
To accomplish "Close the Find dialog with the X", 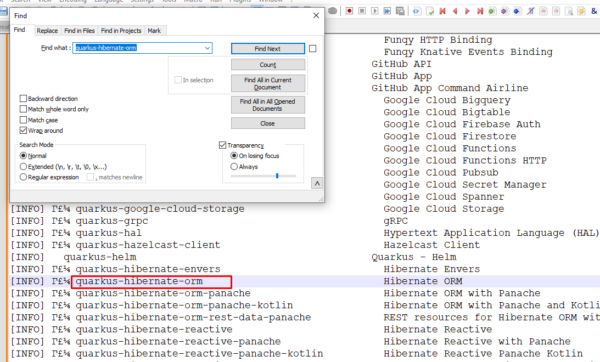I will pyautogui.click(x=316, y=15).
